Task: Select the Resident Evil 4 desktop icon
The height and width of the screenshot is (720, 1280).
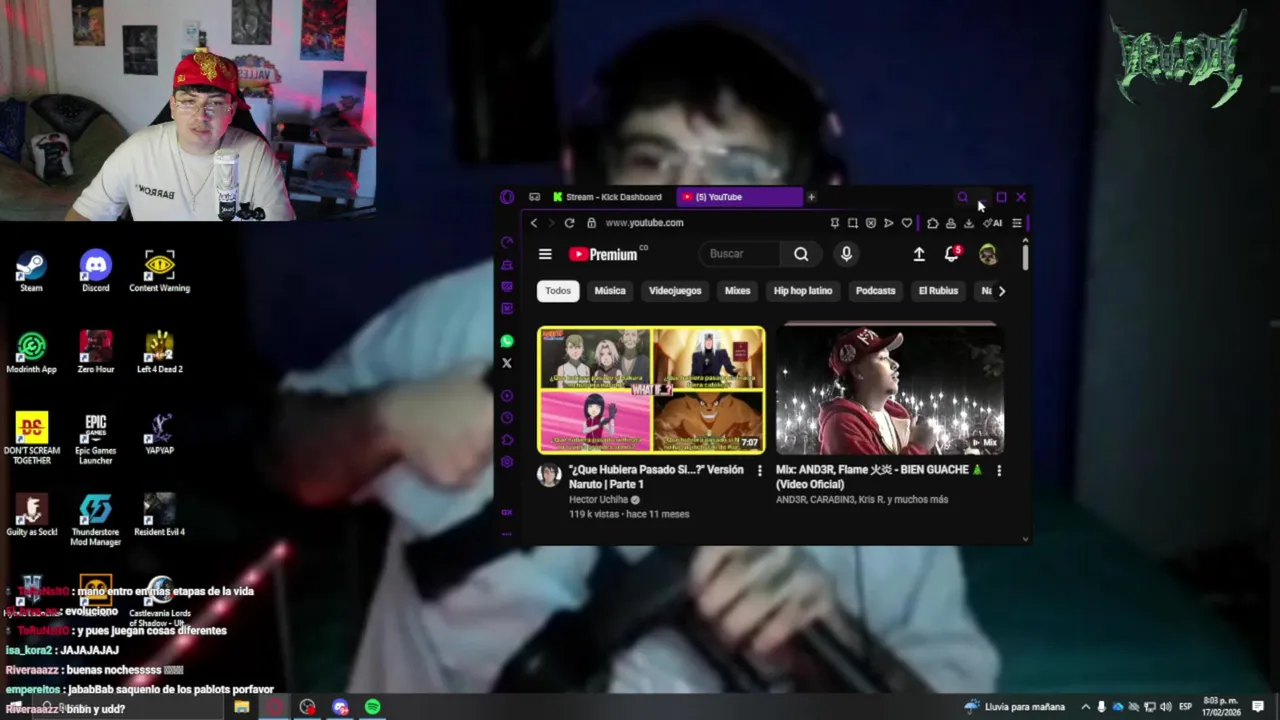Action: 159,515
